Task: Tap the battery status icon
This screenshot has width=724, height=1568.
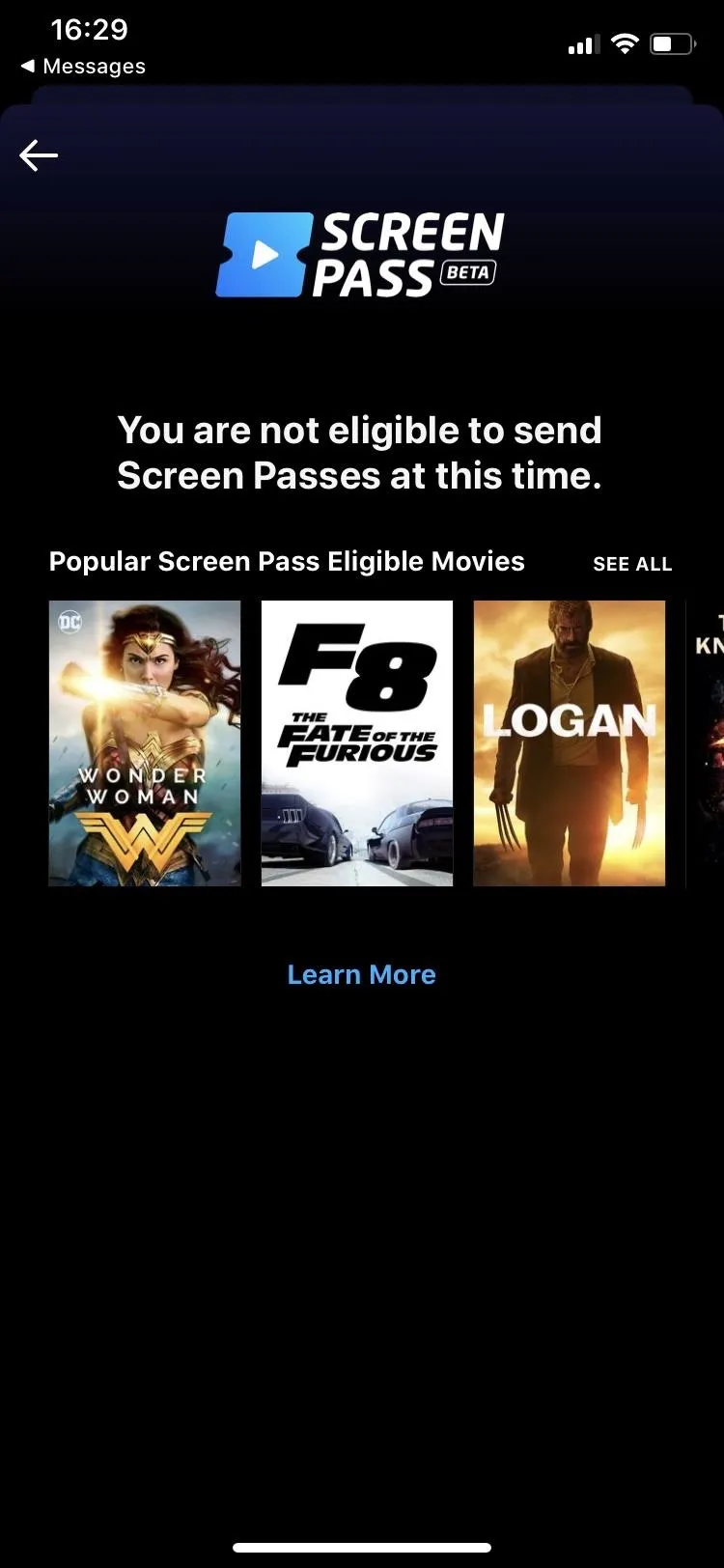Action: [x=673, y=43]
